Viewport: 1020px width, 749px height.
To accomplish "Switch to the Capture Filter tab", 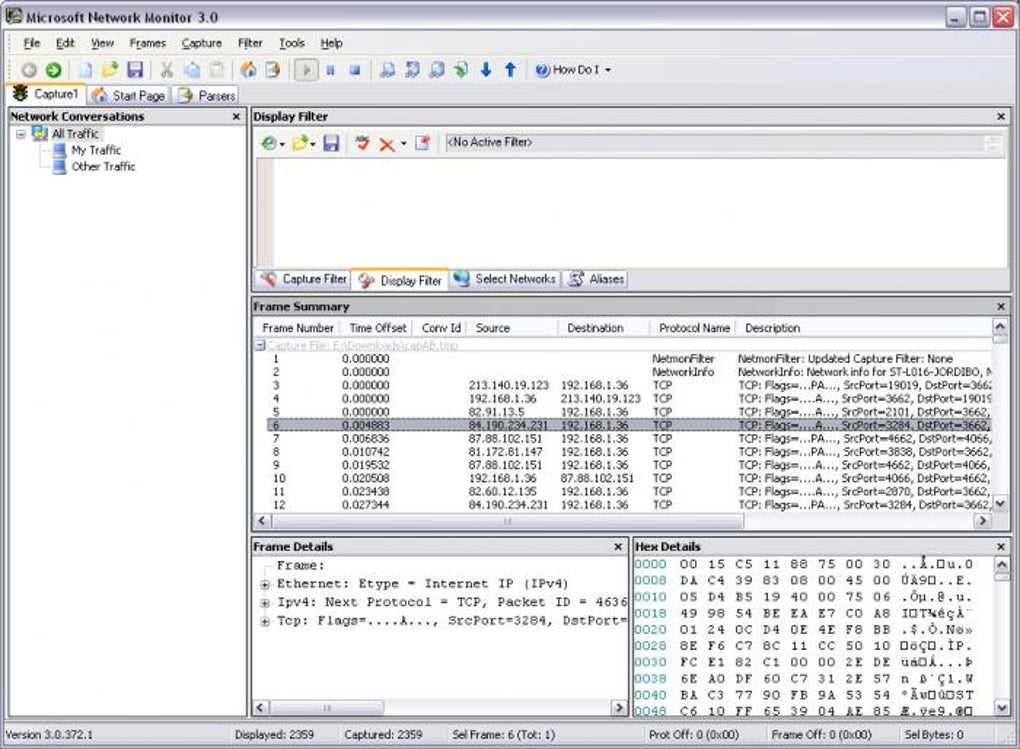I will pyautogui.click(x=304, y=280).
